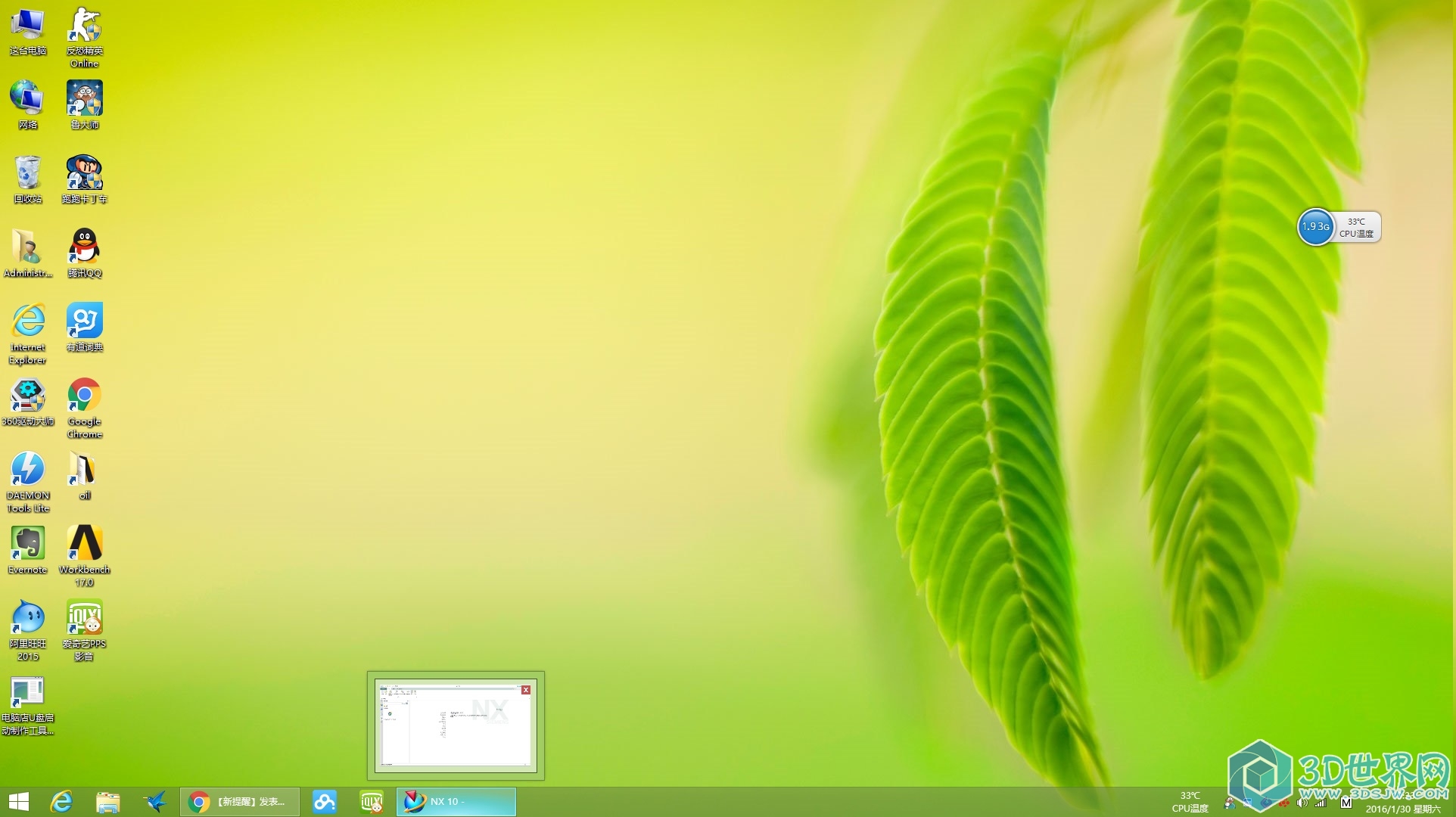Click the M input method tray icon
The height and width of the screenshot is (817, 1456).
coord(1346,802)
